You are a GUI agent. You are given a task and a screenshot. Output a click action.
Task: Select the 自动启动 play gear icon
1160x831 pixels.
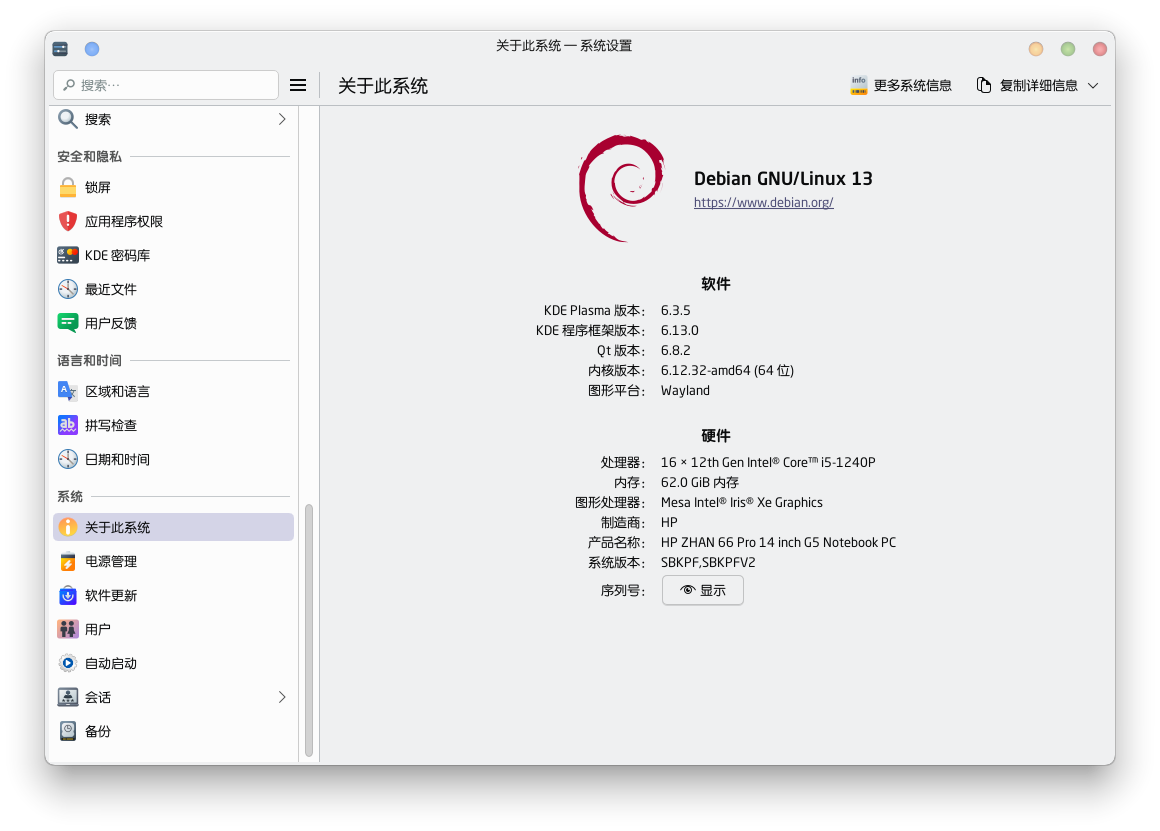pos(67,664)
